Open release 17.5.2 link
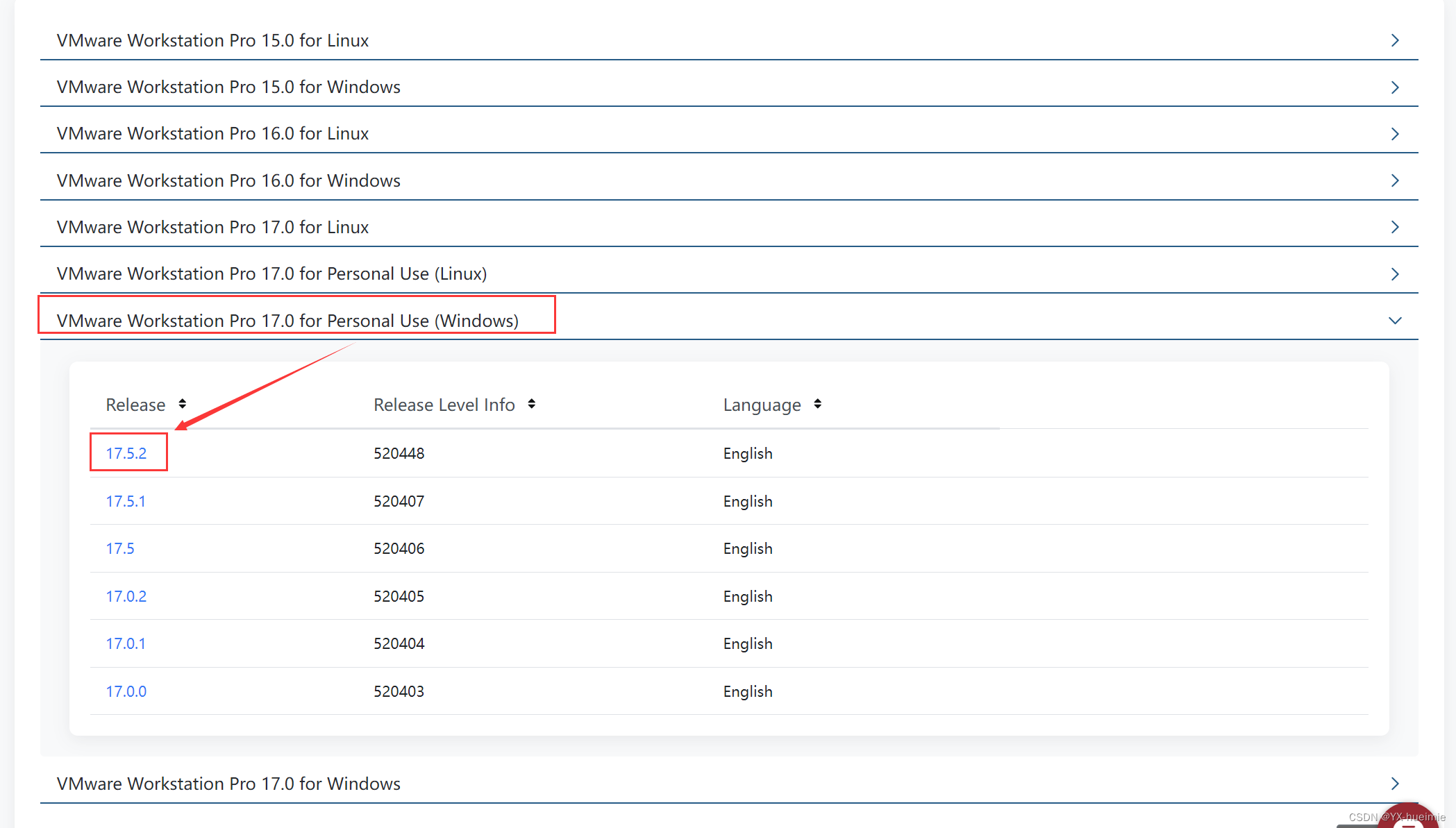The width and height of the screenshot is (1456, 828). click(126, 453)
